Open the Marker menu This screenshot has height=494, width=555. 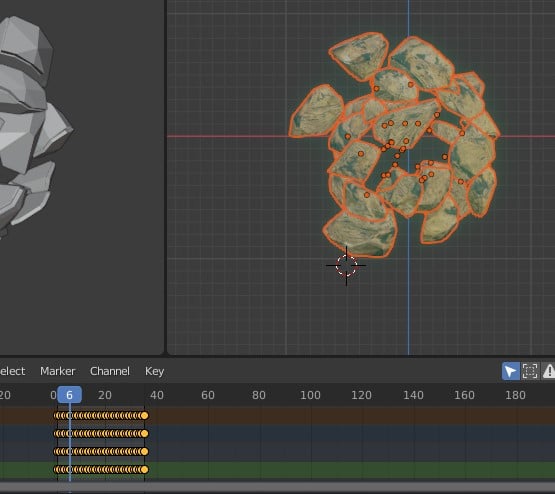pos(58,371)
